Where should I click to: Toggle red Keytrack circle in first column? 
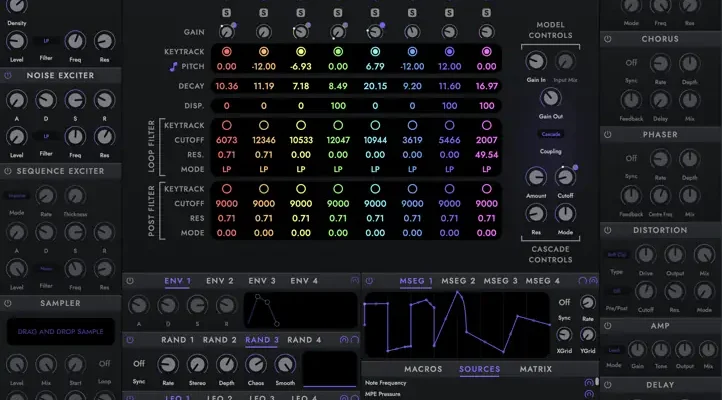226,51
